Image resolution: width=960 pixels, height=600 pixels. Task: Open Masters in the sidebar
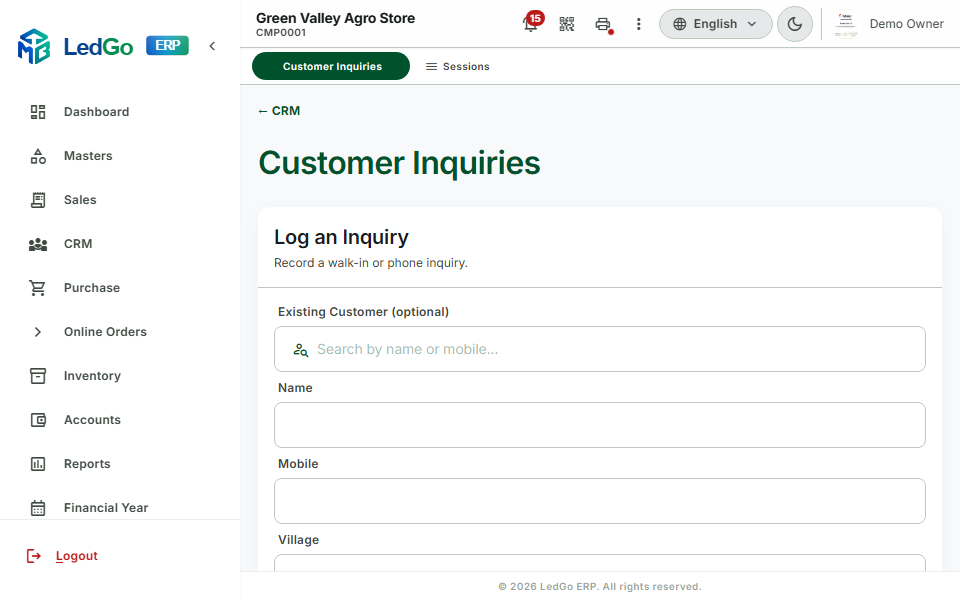click(x=88, y=156)
